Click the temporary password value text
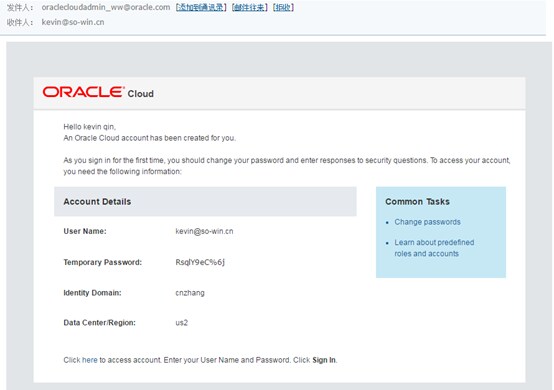The width and height of the screenshot is (554, 390). [200, 262]
